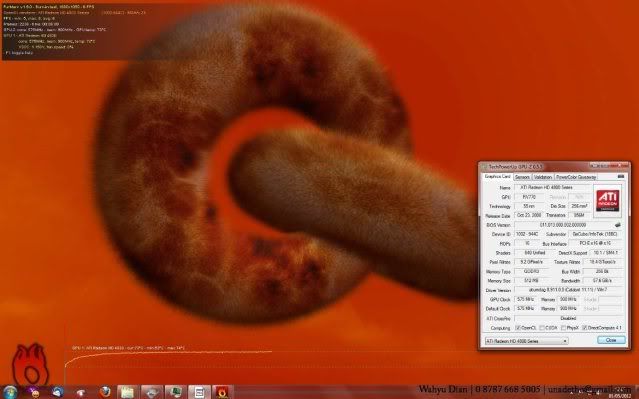
Task: Click the Subvendor value field
Action: (596, 234)
